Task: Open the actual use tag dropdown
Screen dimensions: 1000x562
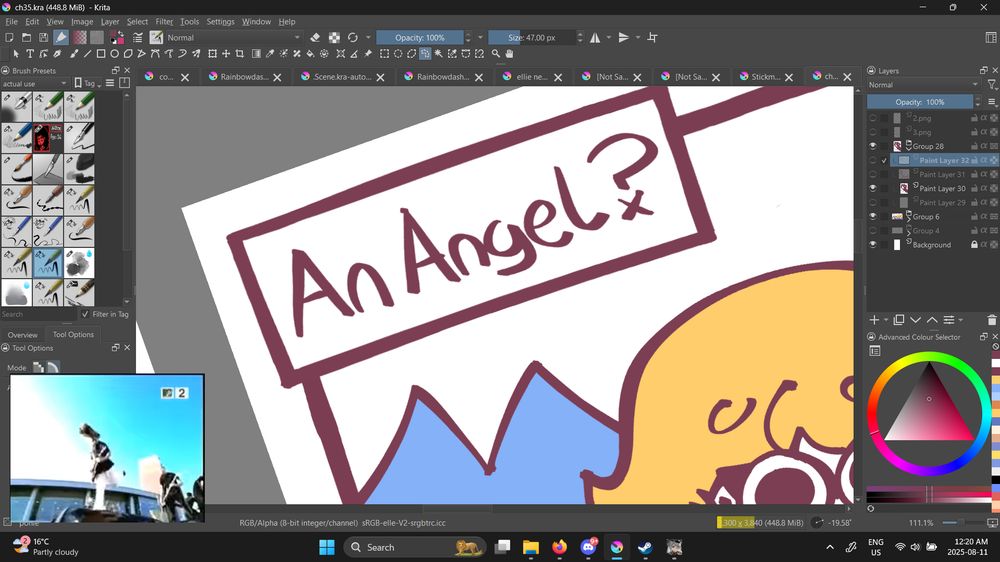Action: (x=34, y=84)
